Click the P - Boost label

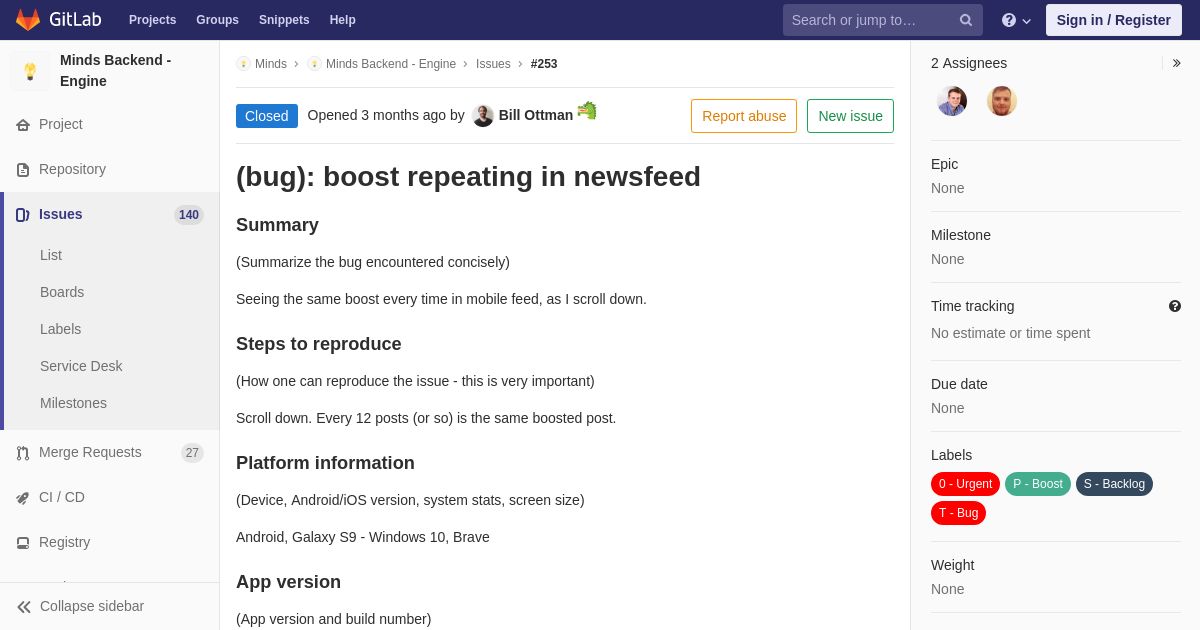pos(1038,484)
